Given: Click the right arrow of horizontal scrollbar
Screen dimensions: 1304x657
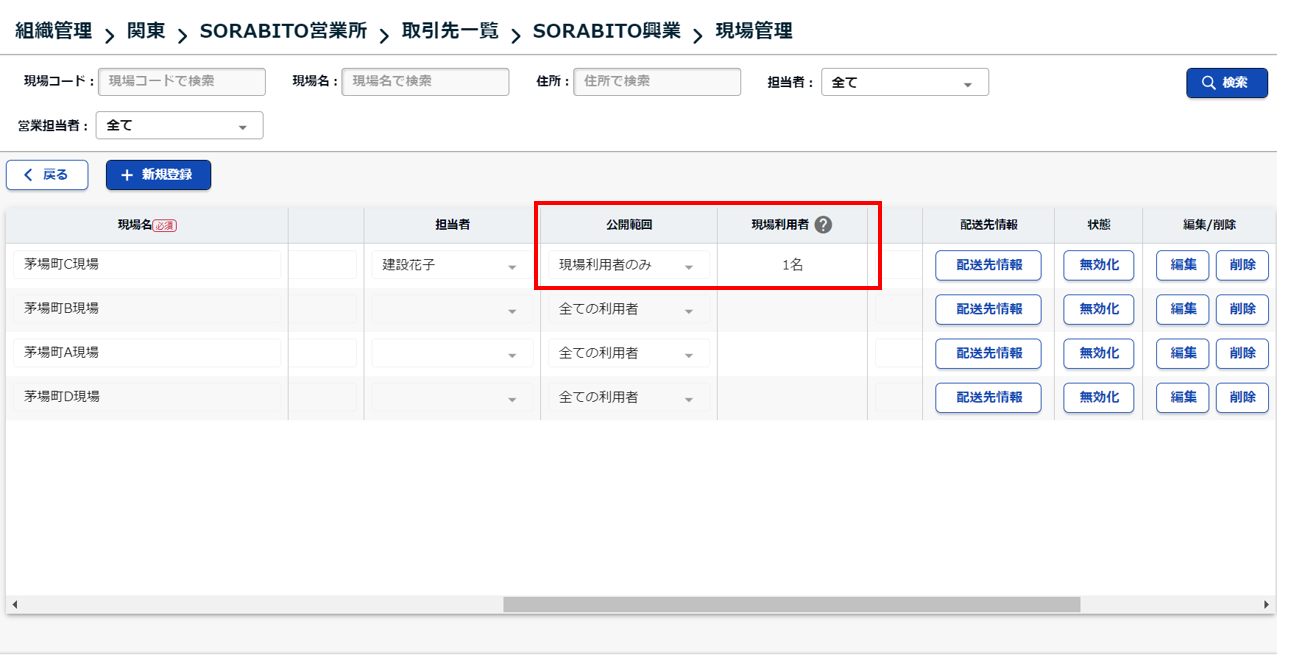Looking at the screenshot, I should [x=1266, y=605].
